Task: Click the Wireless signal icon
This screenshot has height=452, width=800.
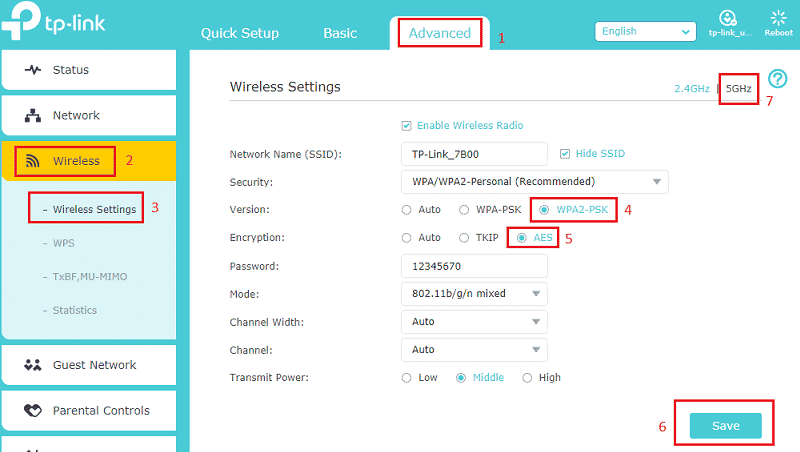Action: tap(33, 161)
